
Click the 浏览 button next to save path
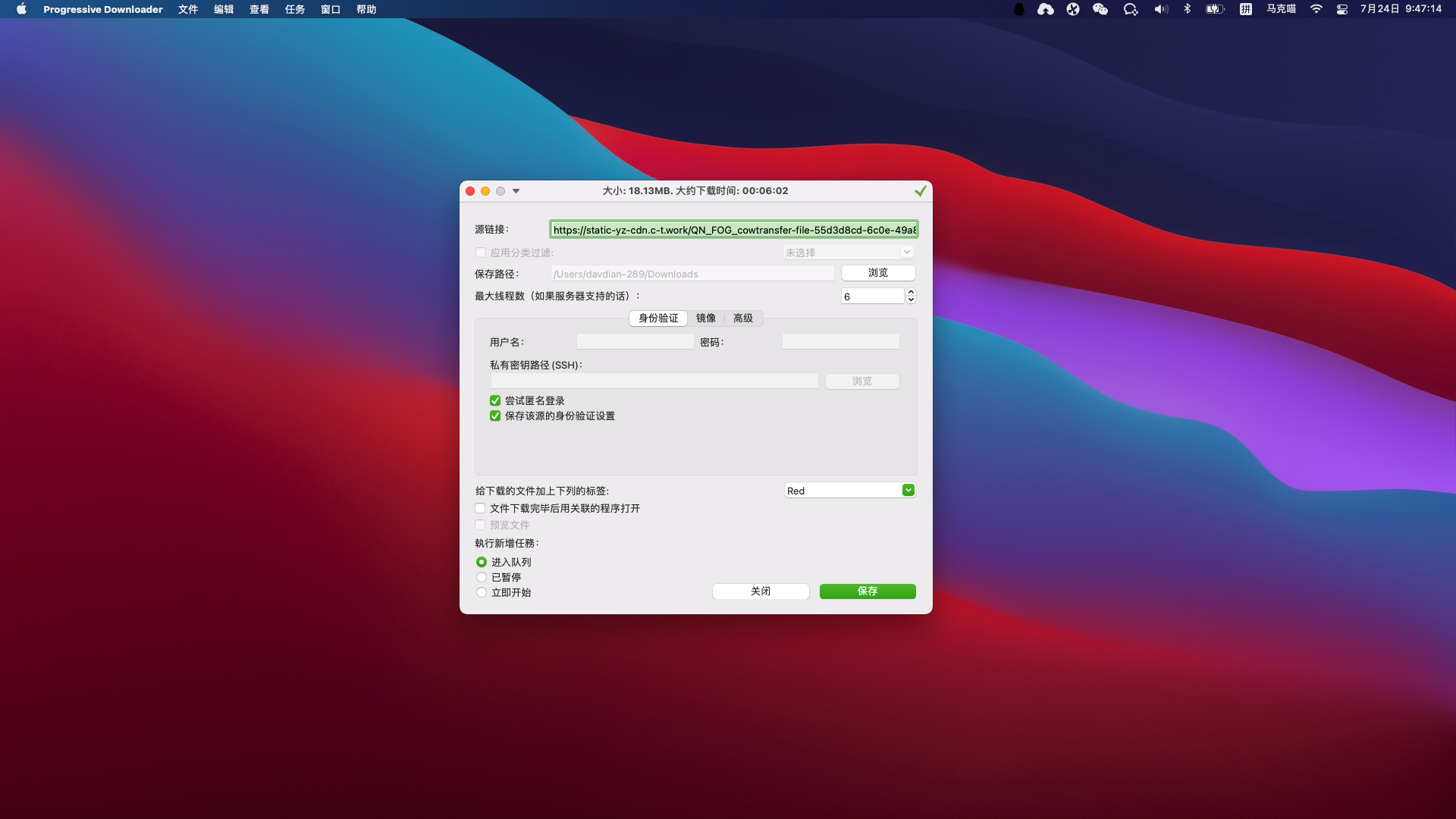click(877, 273)
